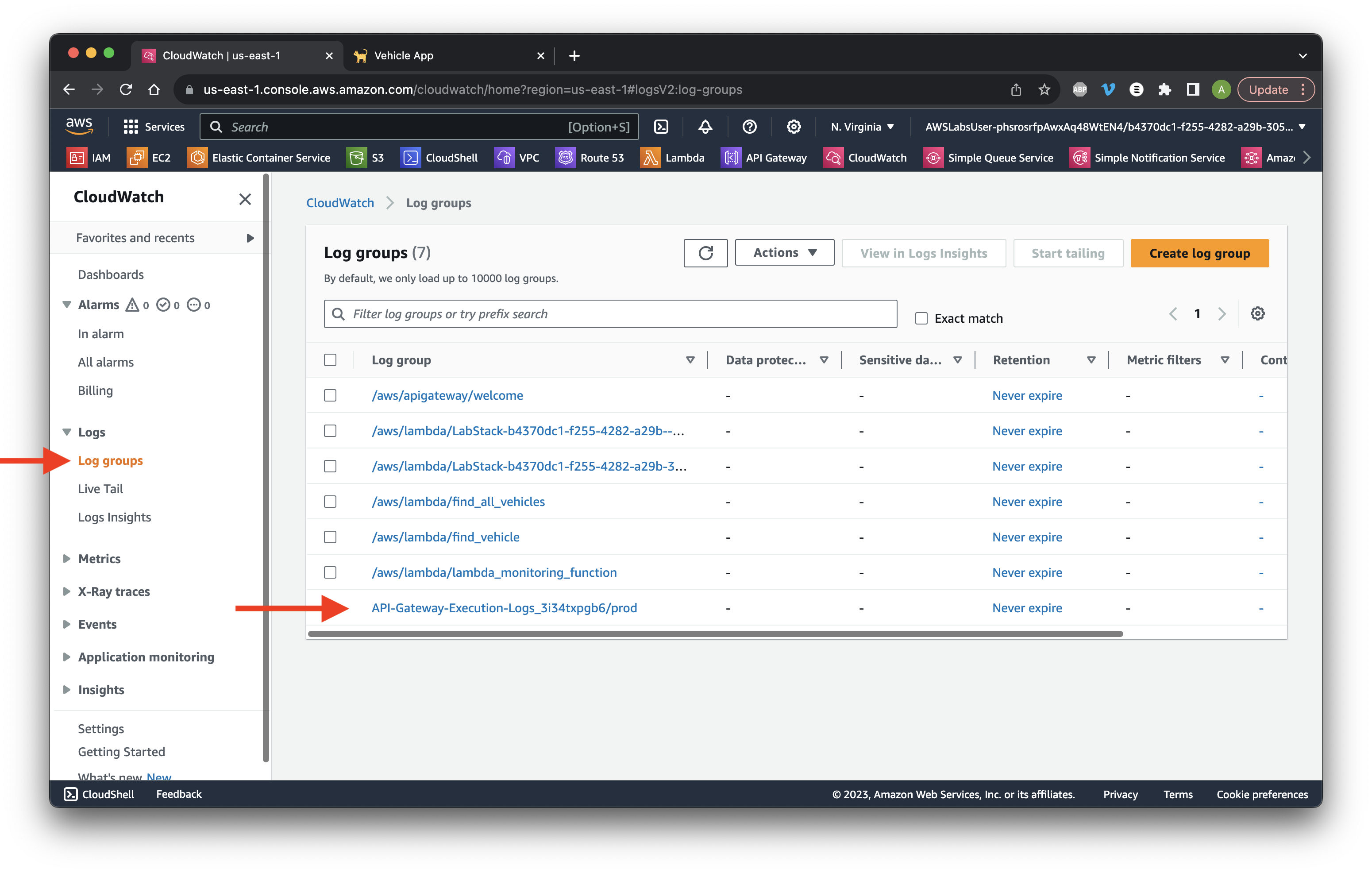Open the CloudWatch shortcut in the favorites bar
Viewport: 1372px width, 873px height.
click(x=865, y=158)
